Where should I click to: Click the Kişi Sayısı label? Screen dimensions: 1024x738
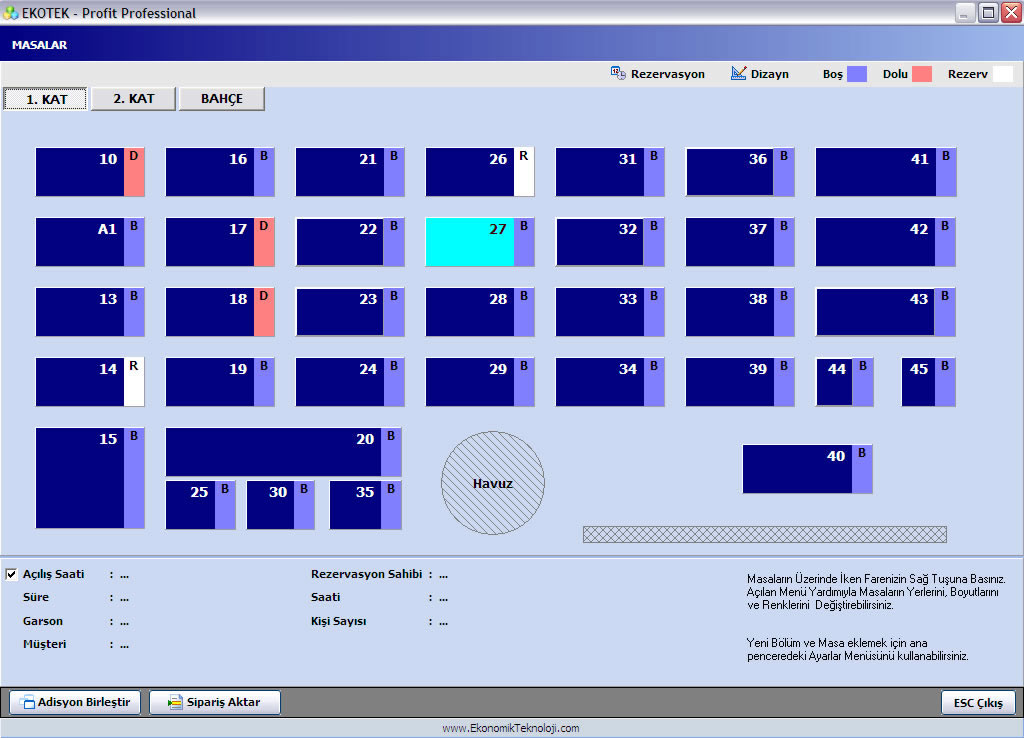(x=338, y=621)
